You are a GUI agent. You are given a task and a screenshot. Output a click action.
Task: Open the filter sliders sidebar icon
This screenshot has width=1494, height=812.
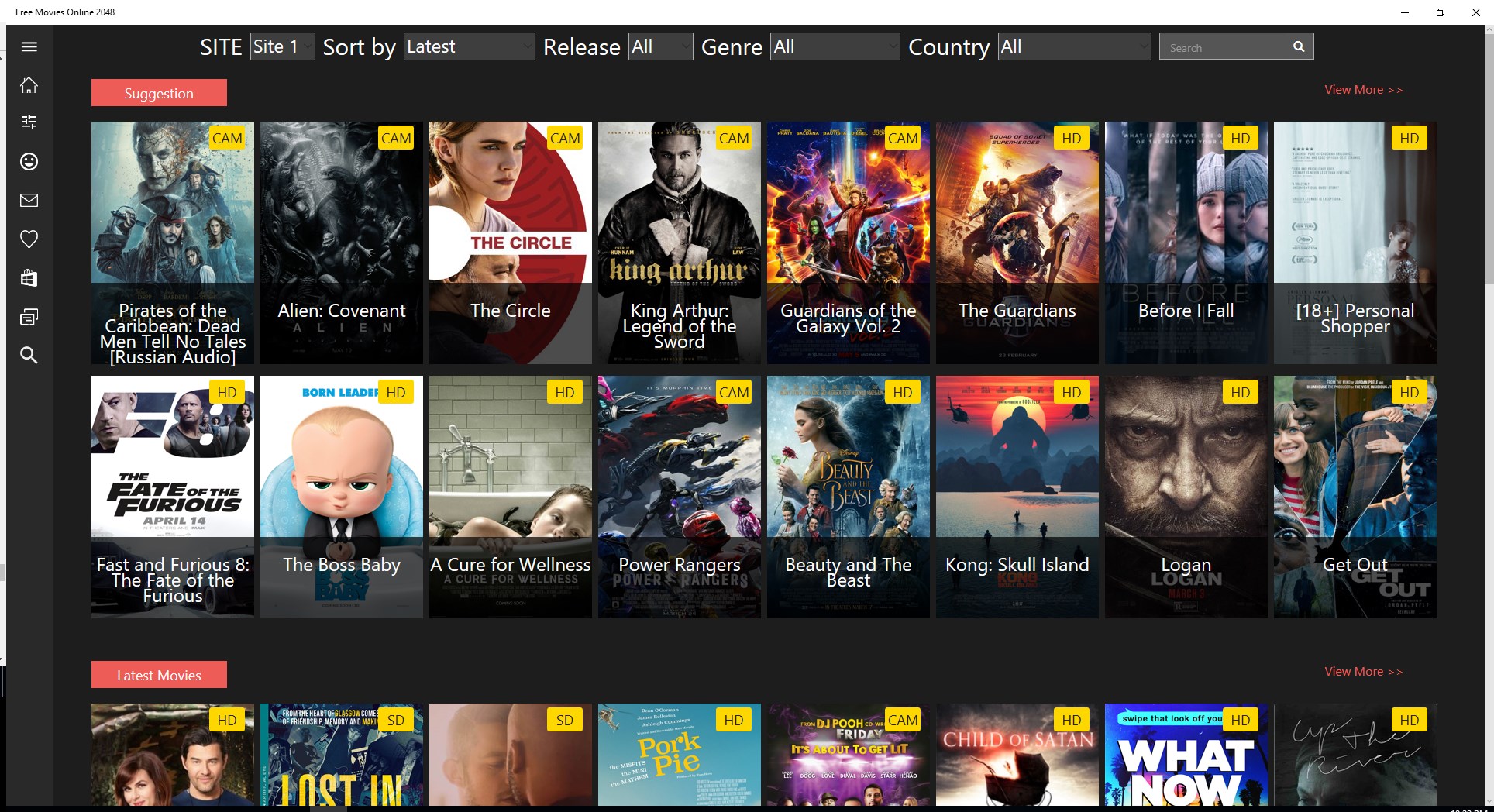click(x=29, y=122)
